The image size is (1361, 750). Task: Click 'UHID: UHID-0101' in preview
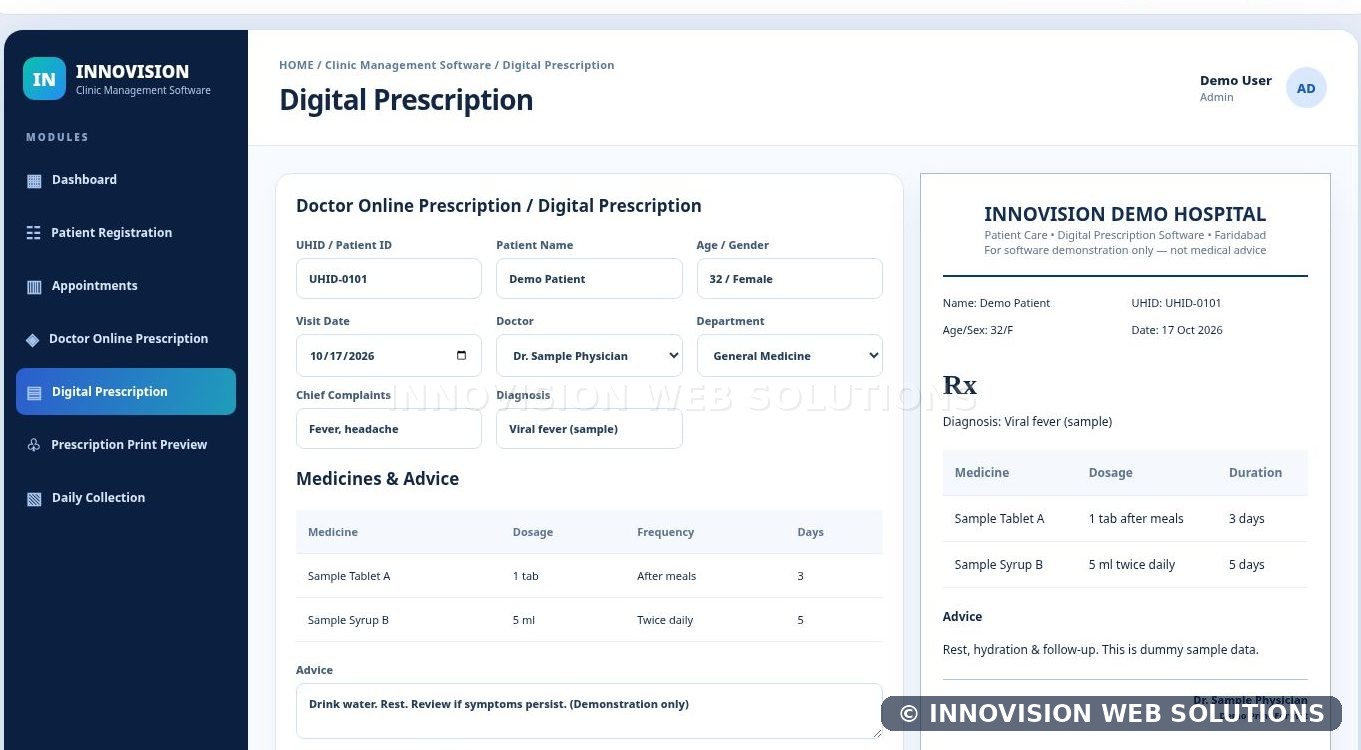coord(1176,303)
